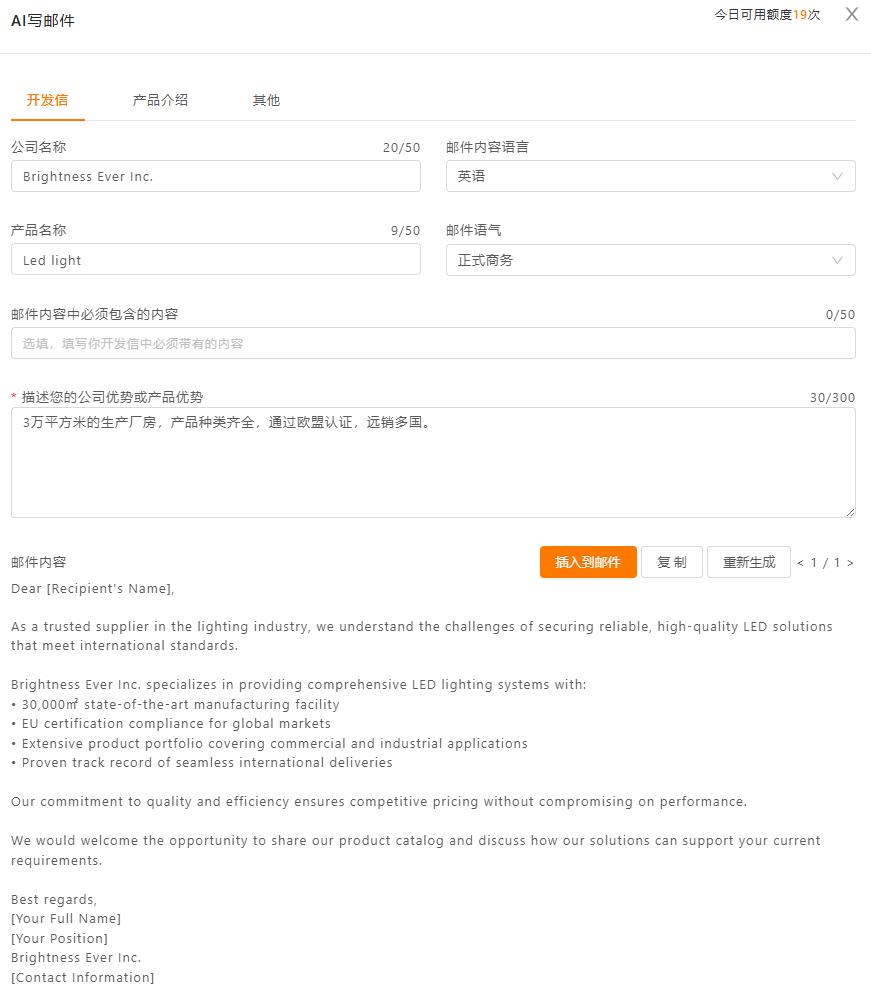Click the previous result arrow
Viewport: 871px width, 1002px height.
point(800,563)
